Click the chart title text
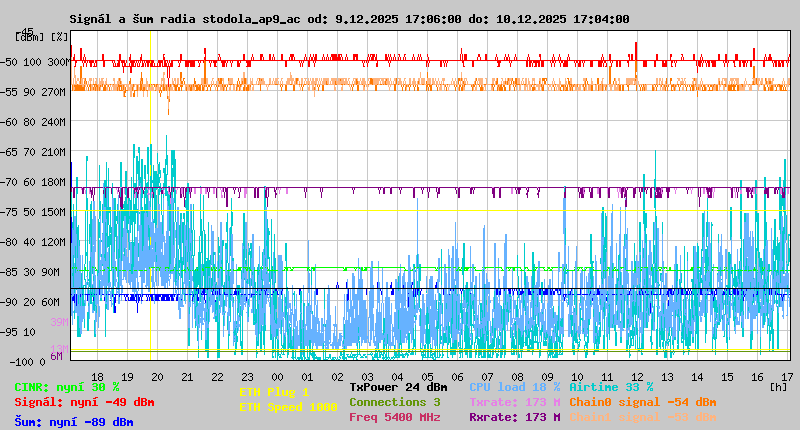The image size is (800, 430). pyautogui.click(x=349, y=18)
